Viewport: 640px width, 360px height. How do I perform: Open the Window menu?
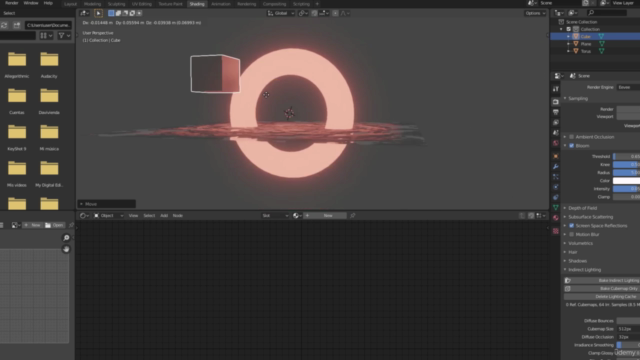click(x=31, y=3)
